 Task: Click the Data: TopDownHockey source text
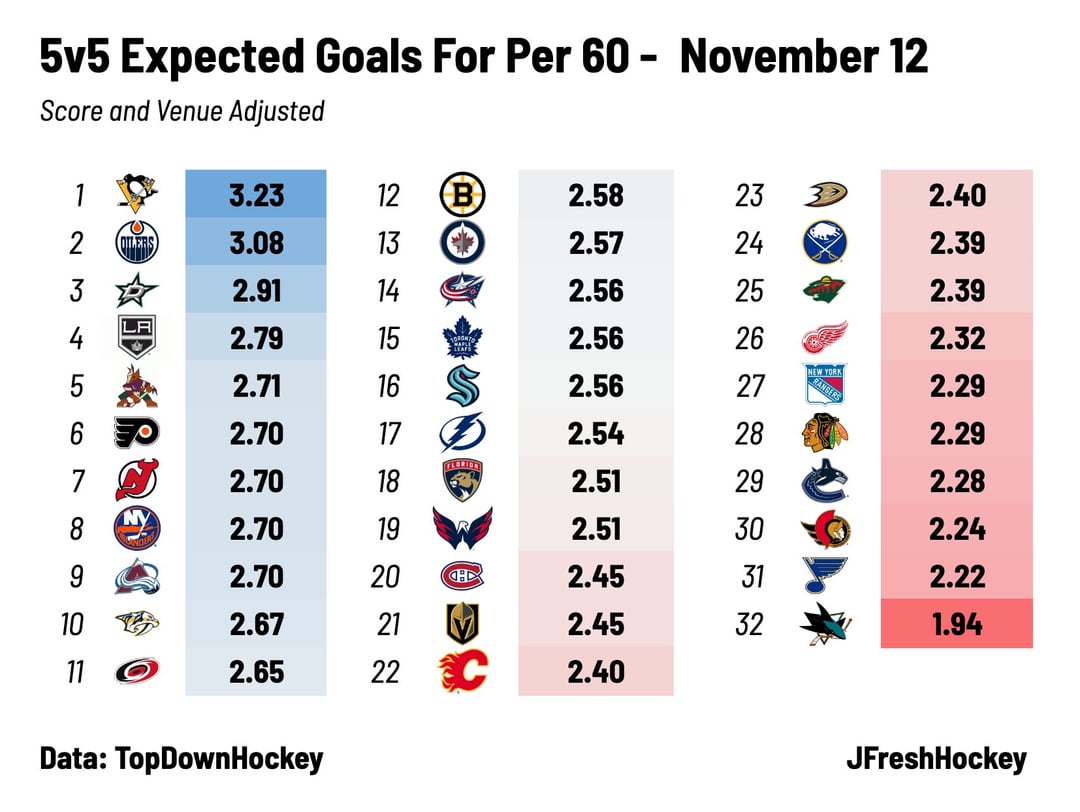coord(181,759)
